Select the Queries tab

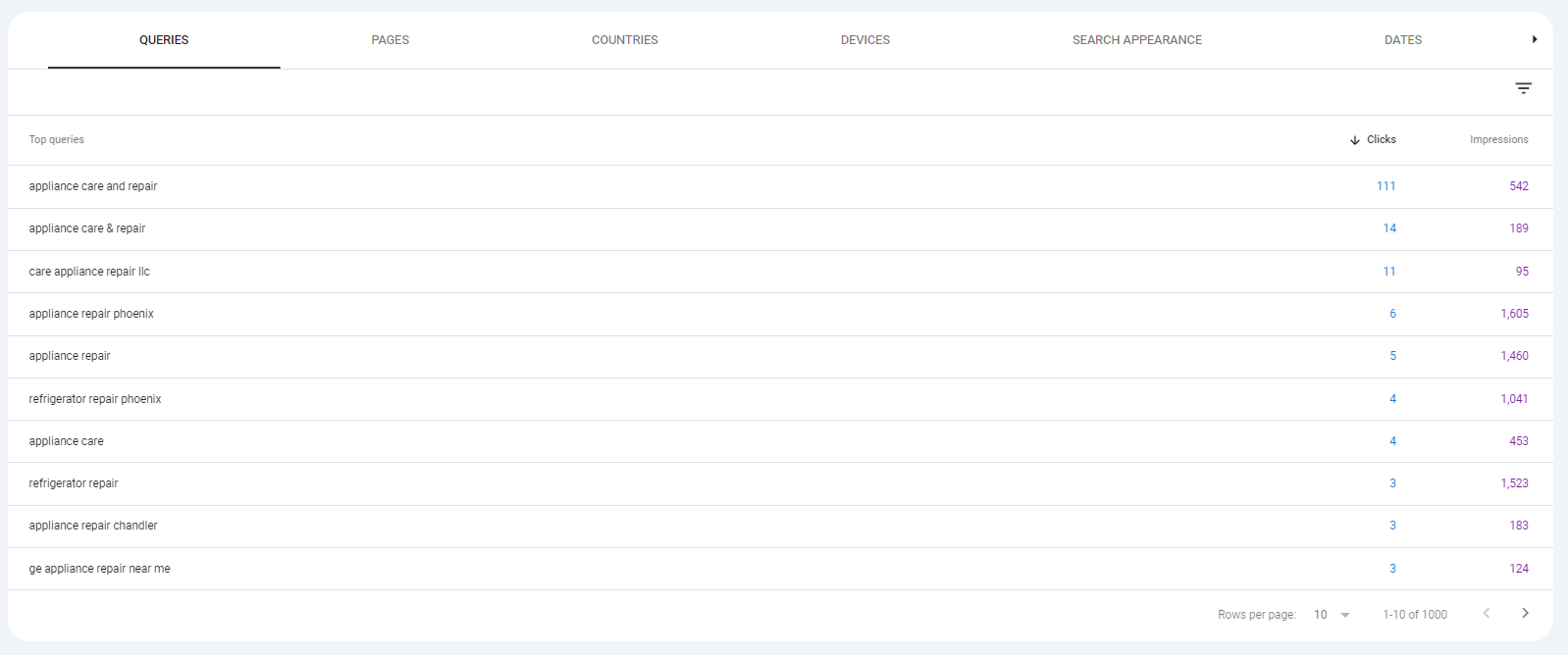click(x=164, y=40)
